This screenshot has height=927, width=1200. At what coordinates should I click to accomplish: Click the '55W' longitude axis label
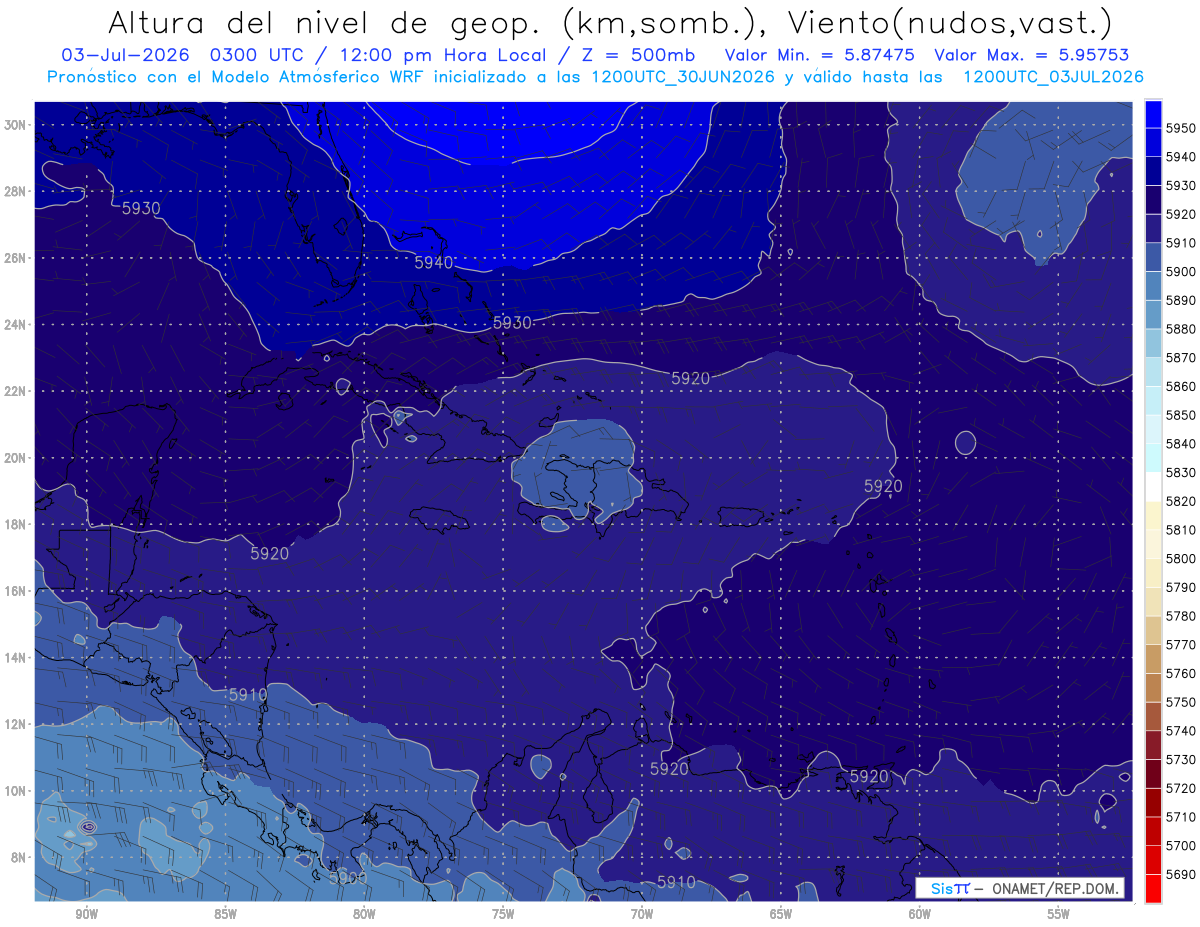click(x=1059, y=914)
